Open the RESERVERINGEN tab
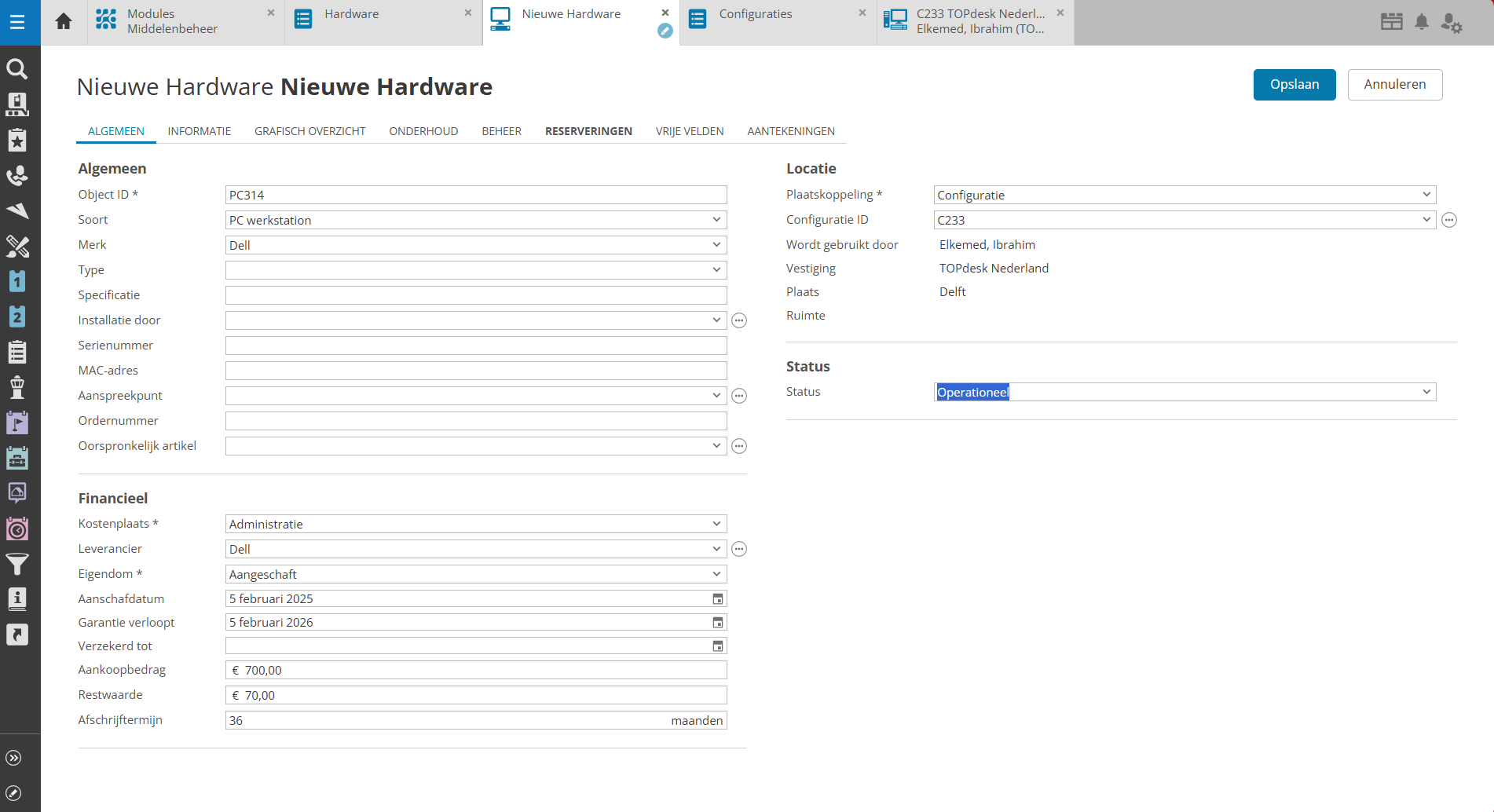Viewport: 1494px width, 812px height. (x=588, y=131)
